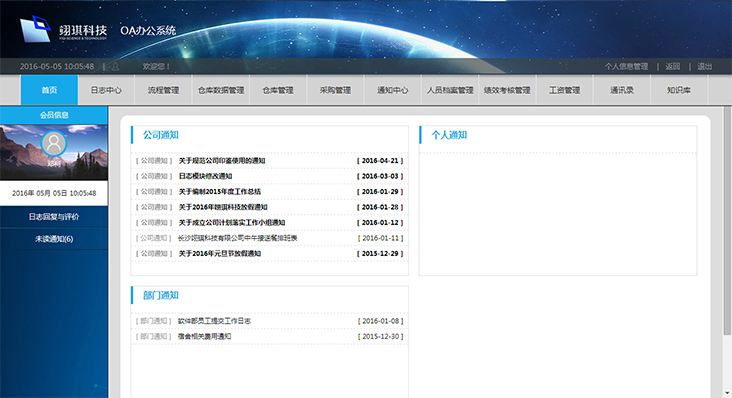The image size is (732, 398).
Task: Click the member avatar icon in sidebar
Action: coord(54,143)
